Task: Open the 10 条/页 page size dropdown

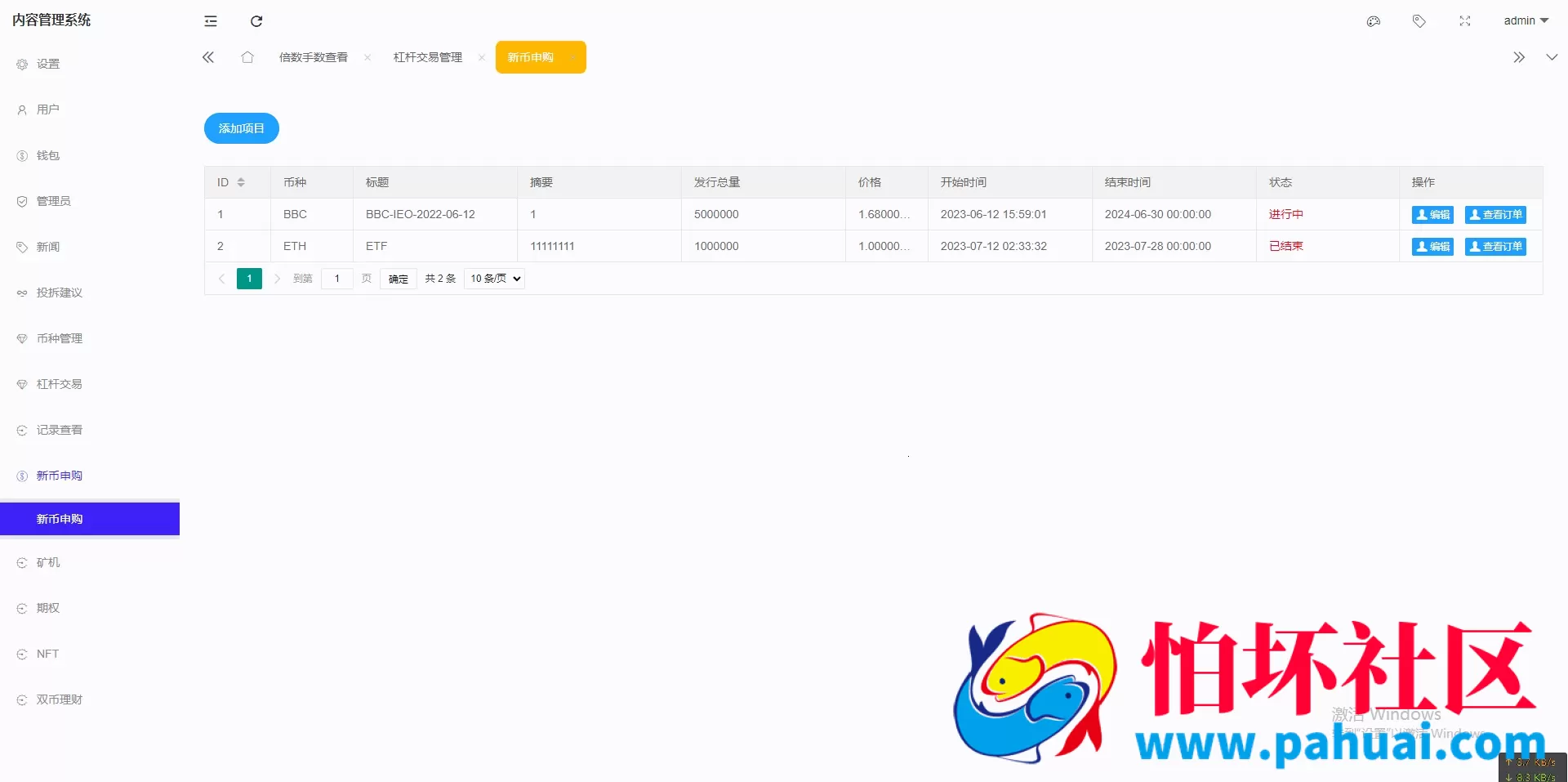Action: pos(494,279)
